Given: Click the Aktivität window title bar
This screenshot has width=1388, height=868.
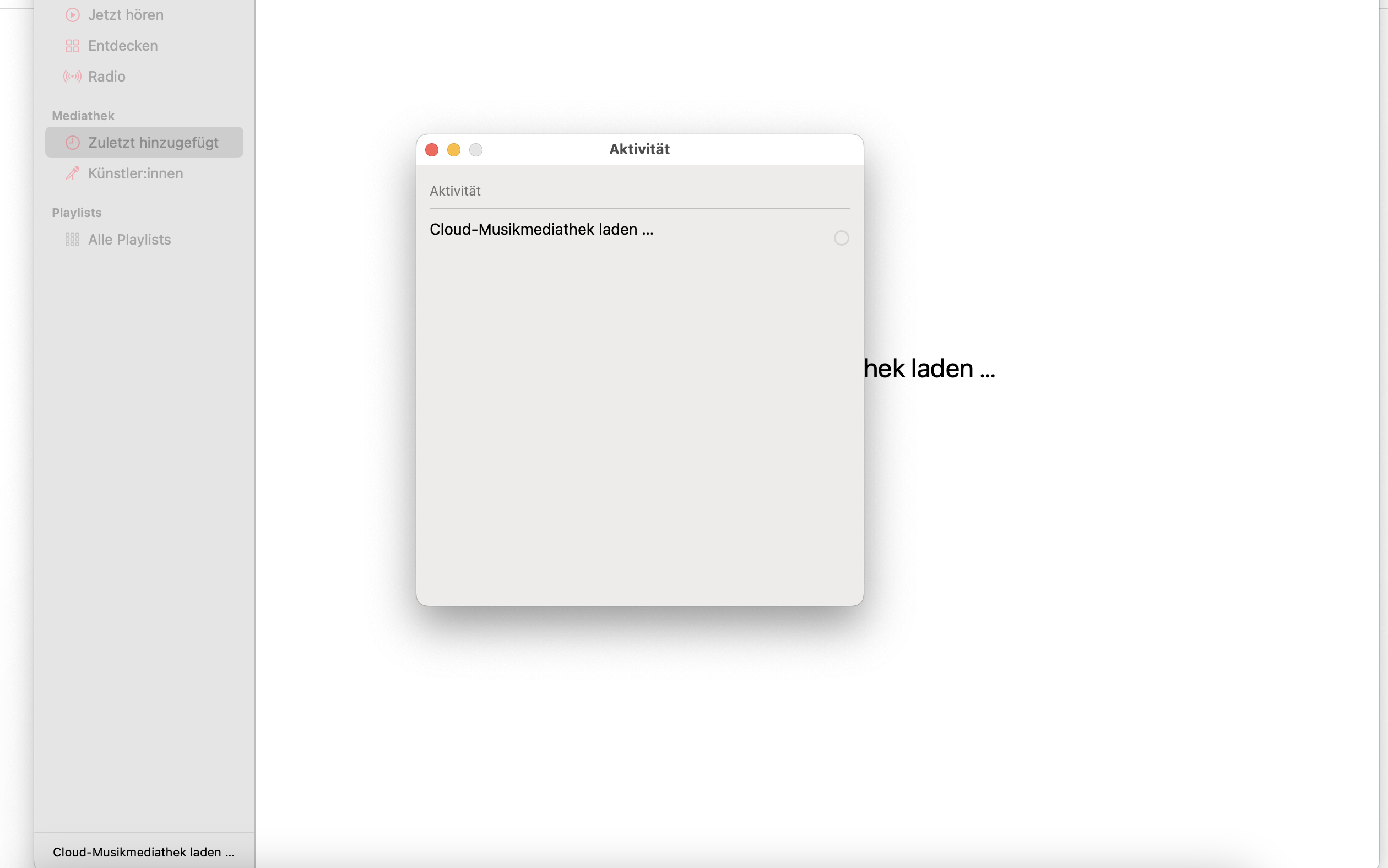Looking at the screenshot, I should click(639, 149).
